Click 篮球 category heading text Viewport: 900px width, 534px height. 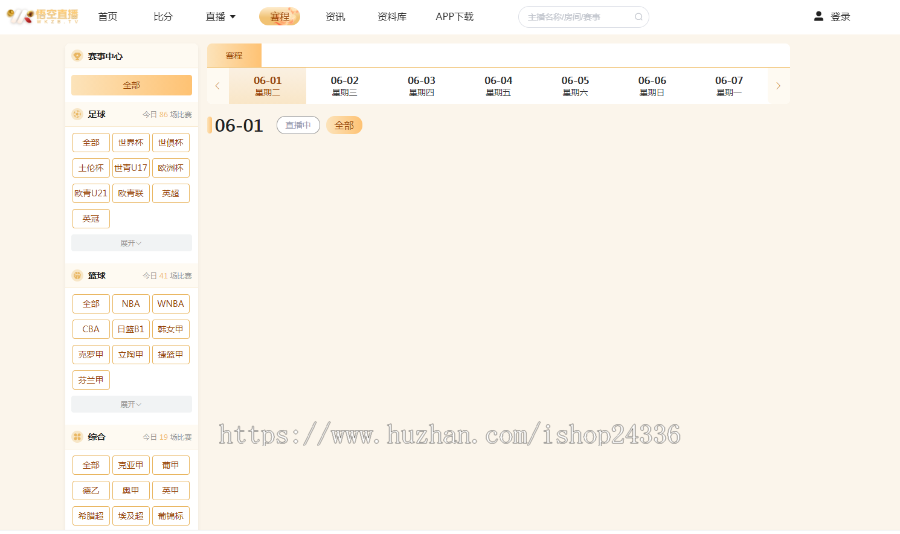[96, 276]
